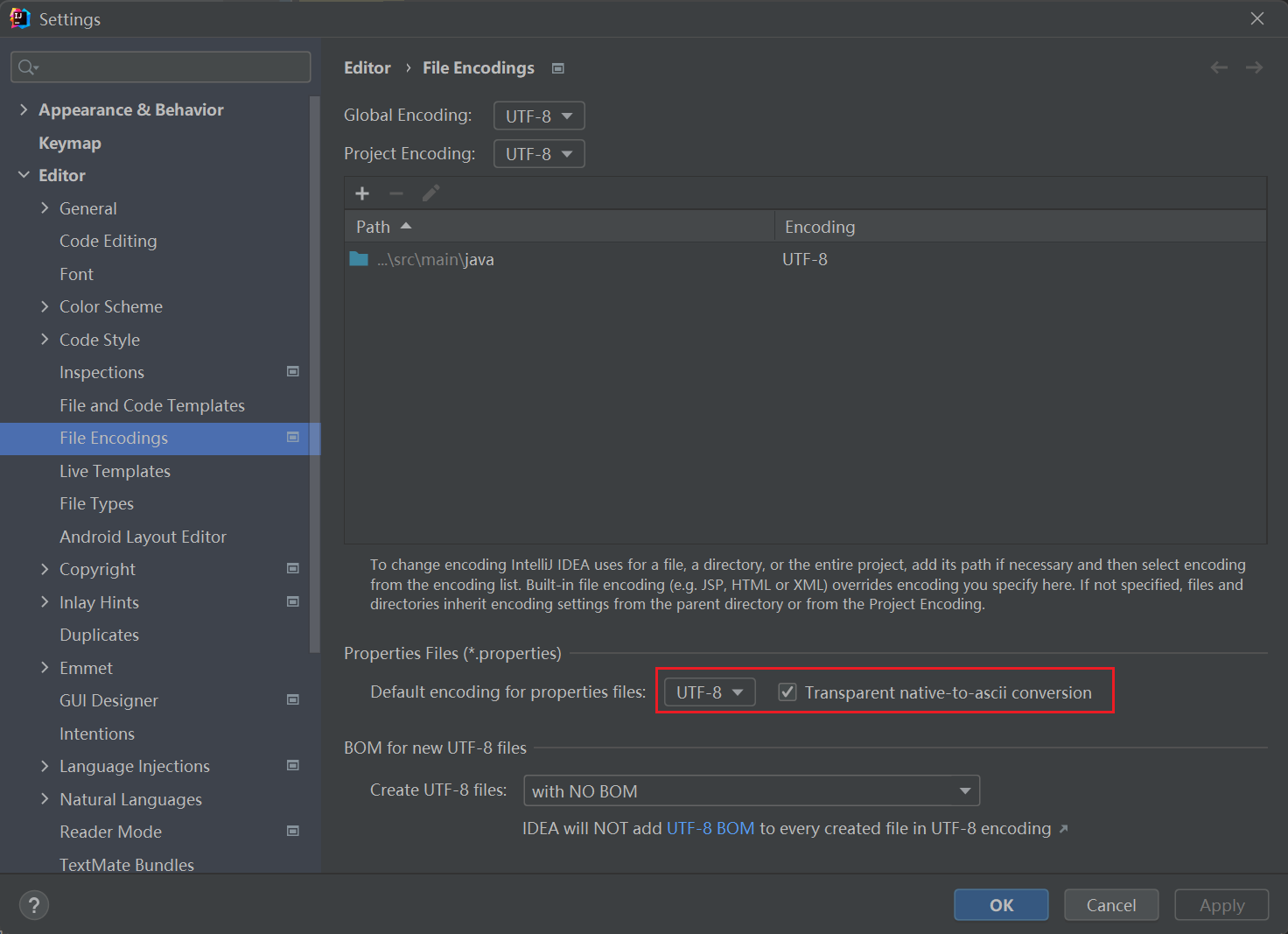Click the IntelliJ IDEA logo in title bar
This screenshot has height=934, width=1288.
click(19, 18)
